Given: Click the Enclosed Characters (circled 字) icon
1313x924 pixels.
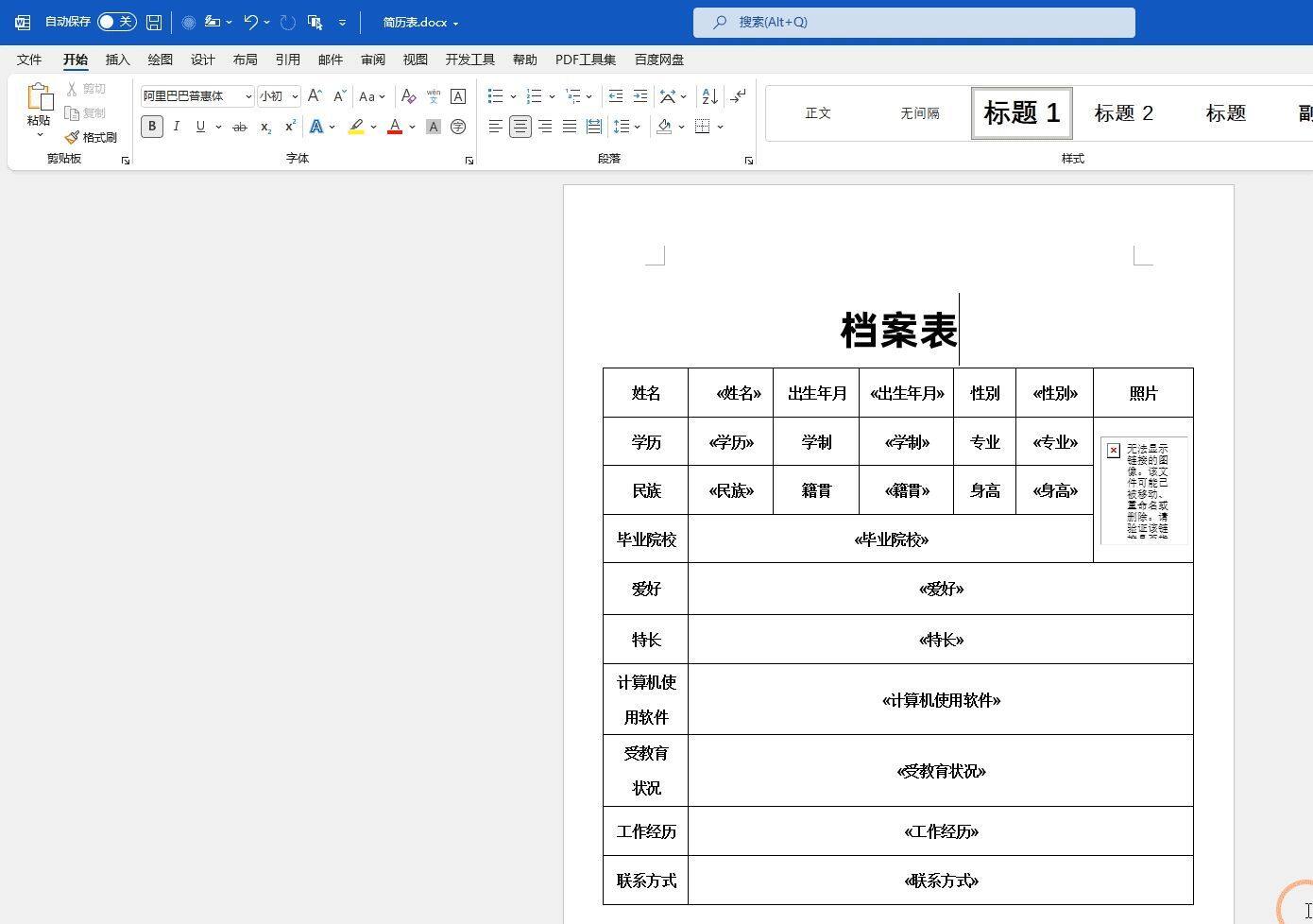Looking at the screenshot, I should click(458, 127).
